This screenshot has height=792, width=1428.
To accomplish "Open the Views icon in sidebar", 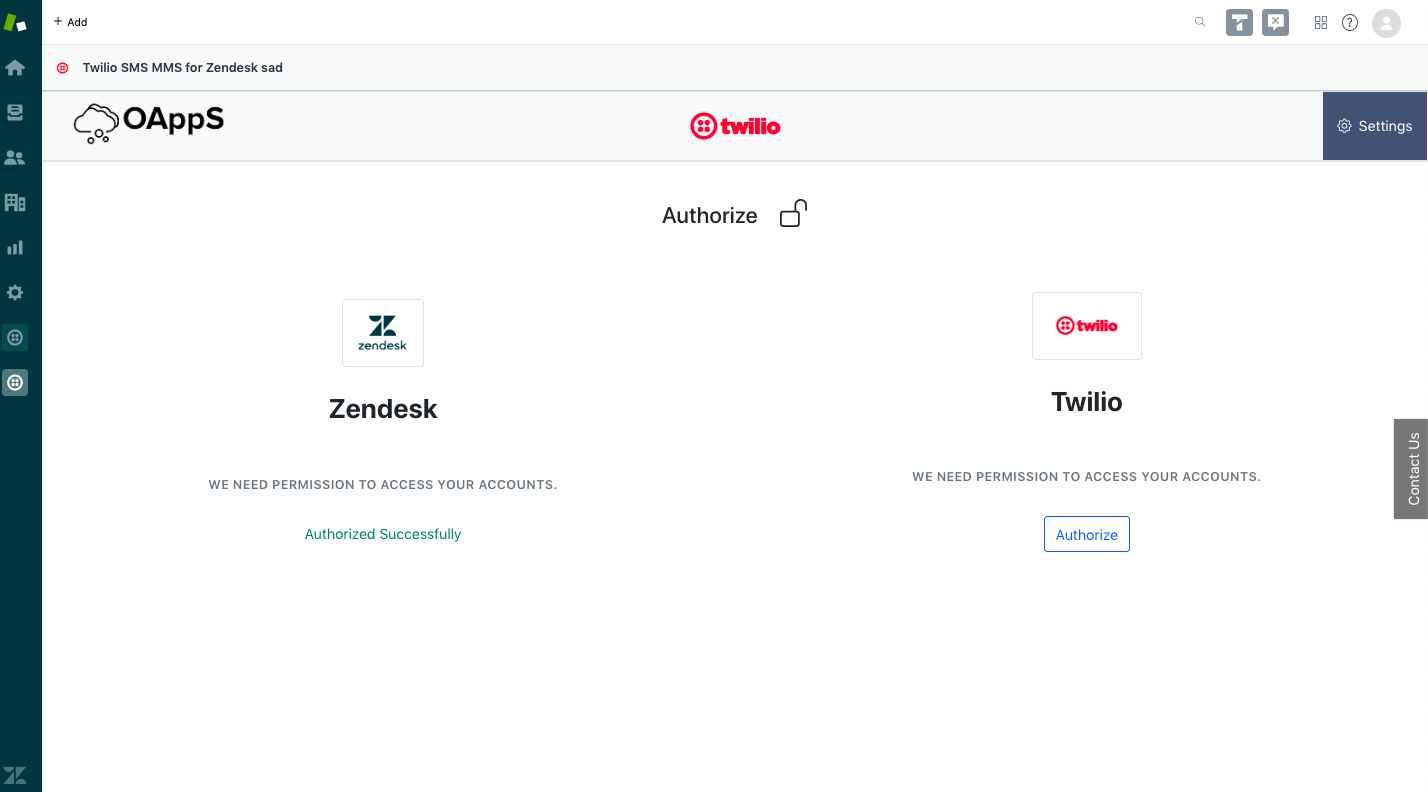I will [15, 113].
